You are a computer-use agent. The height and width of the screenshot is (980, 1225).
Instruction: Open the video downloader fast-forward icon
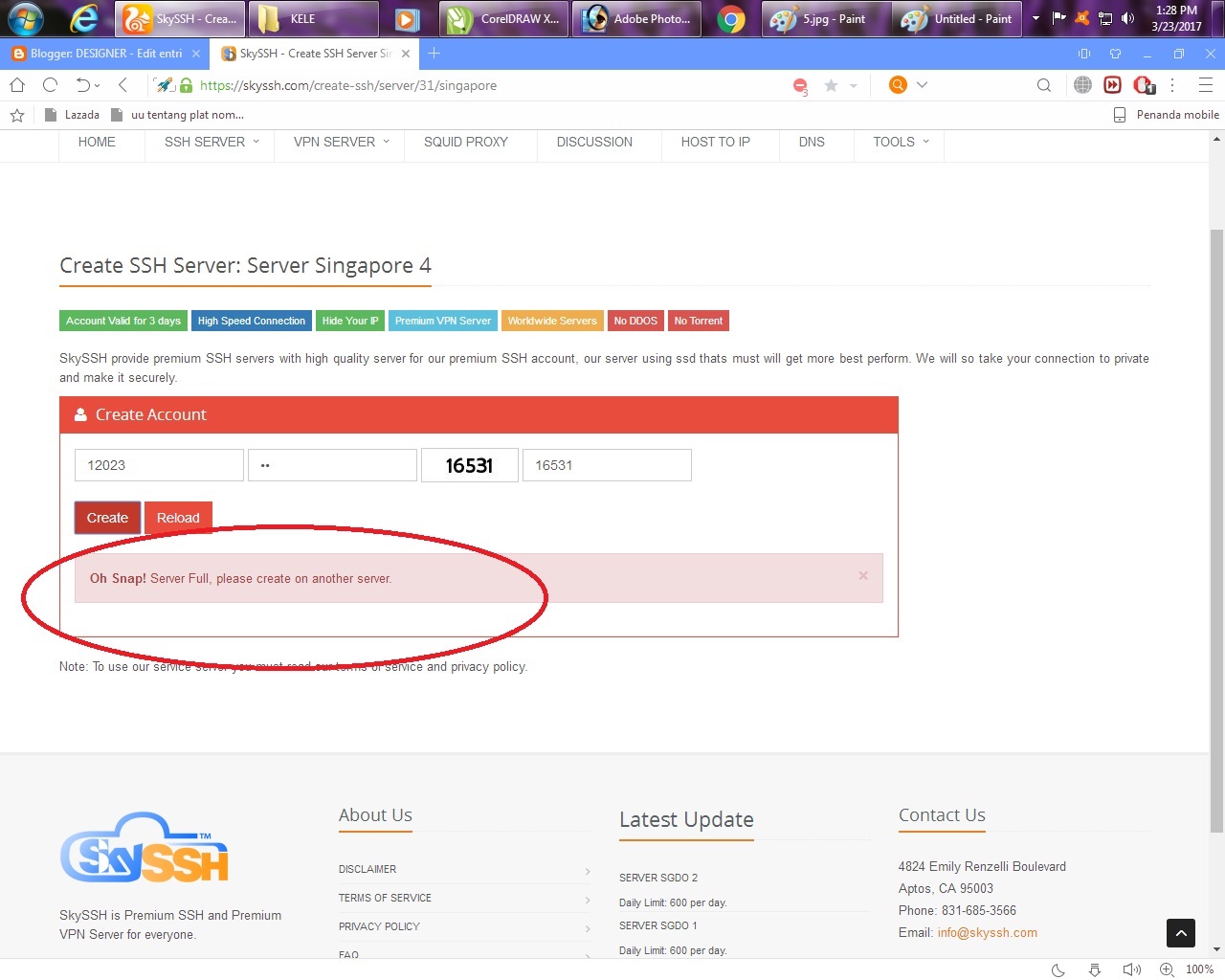click(x=1112, y=84)
